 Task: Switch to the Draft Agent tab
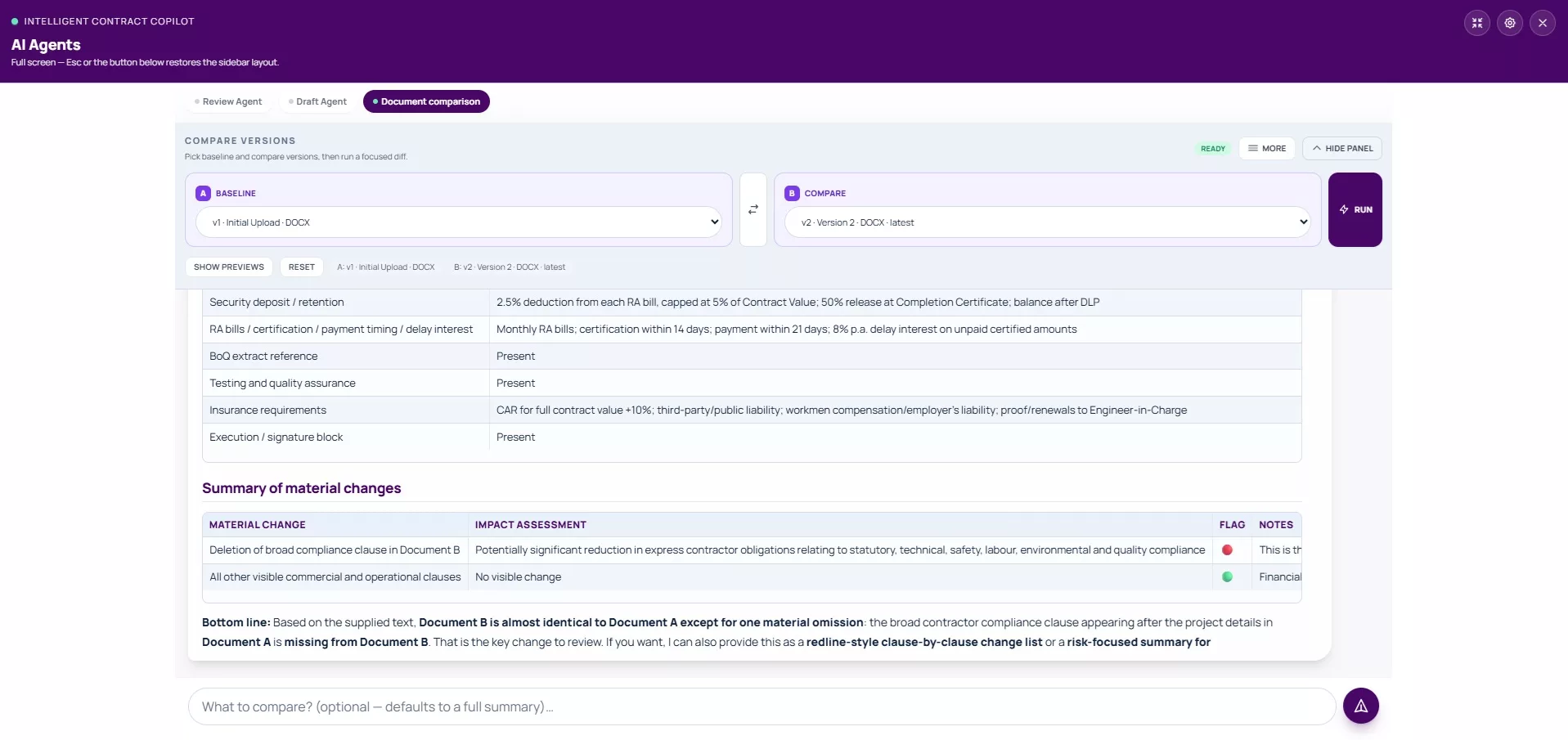coord(318,102)
